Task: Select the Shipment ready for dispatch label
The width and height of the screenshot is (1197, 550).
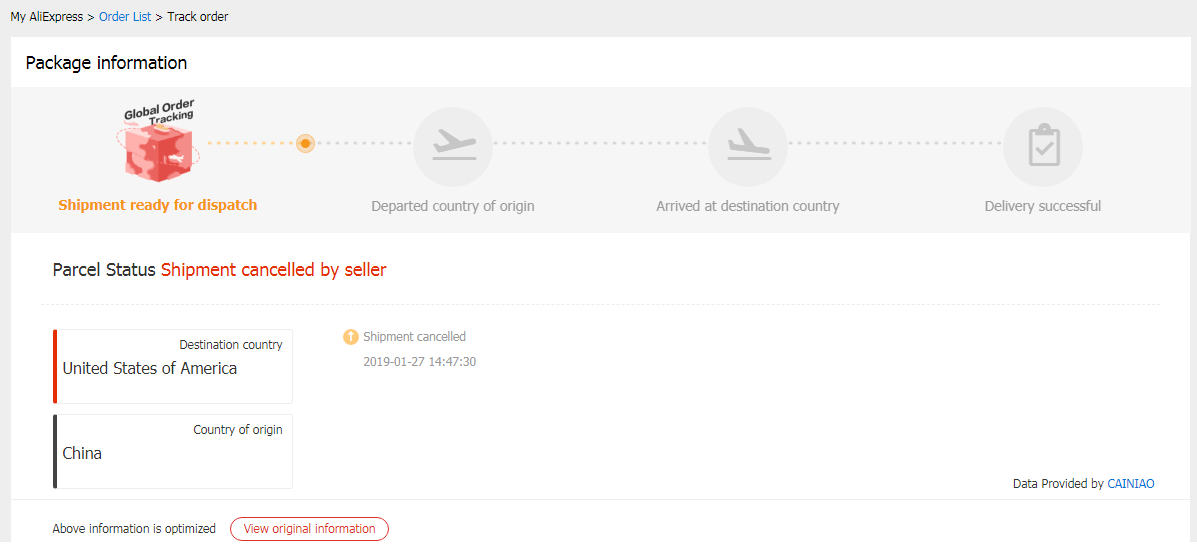Action: click(x=158, y=205)
